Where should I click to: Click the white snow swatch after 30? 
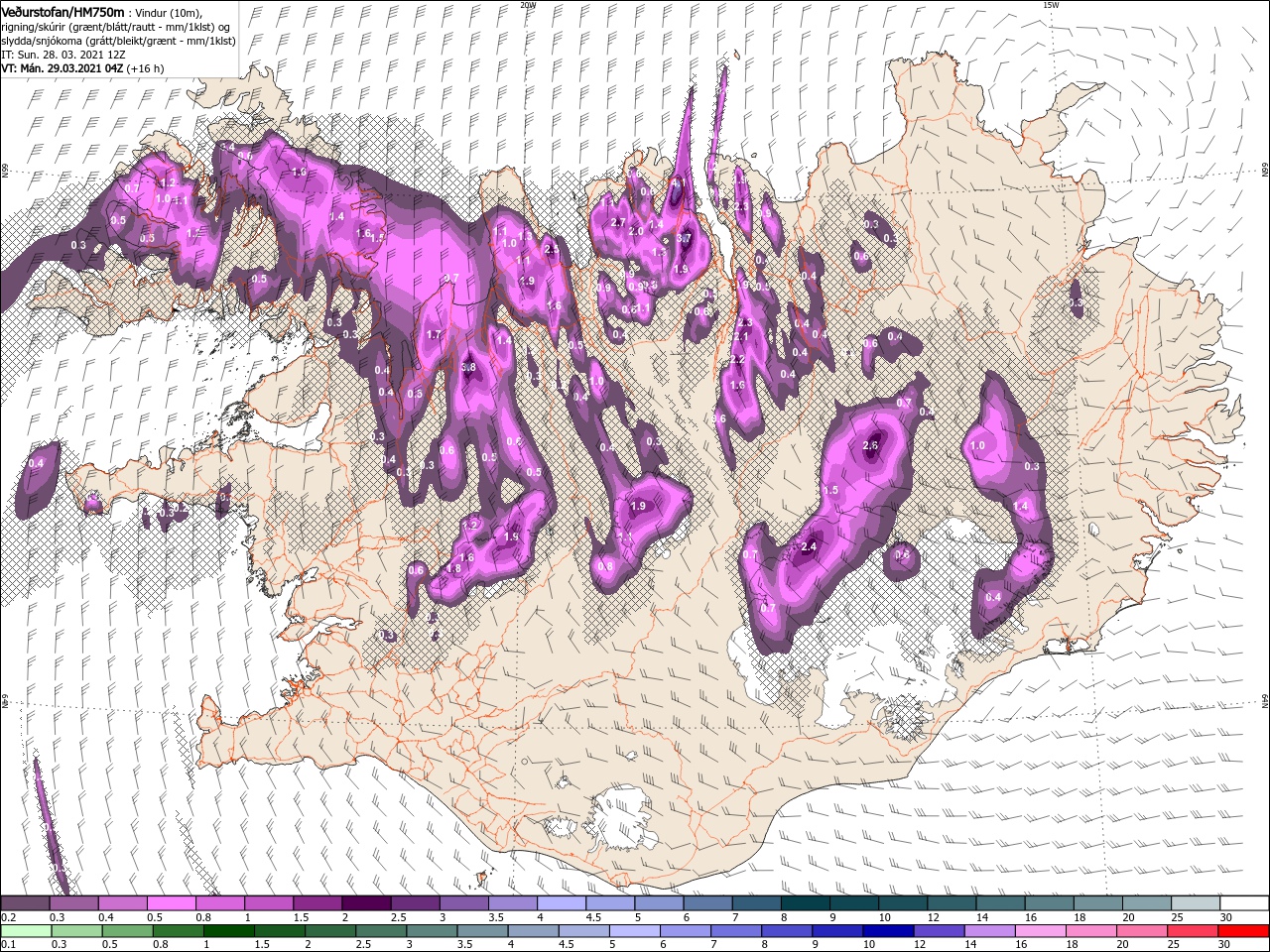pos(1244,903)
